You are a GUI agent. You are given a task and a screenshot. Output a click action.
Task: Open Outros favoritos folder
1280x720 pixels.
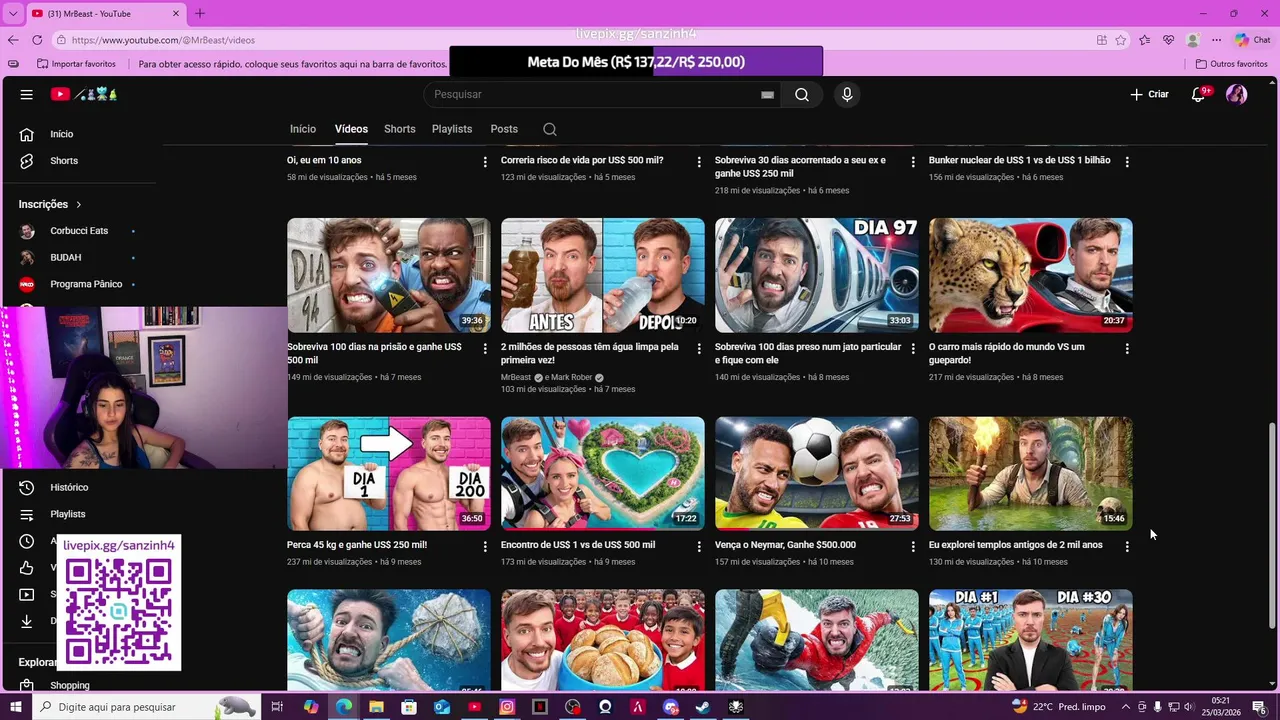[1232, 64]
